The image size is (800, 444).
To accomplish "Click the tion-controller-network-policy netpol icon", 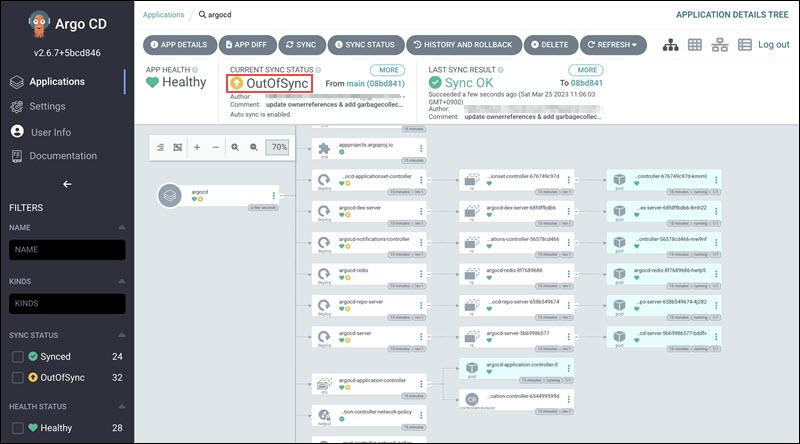I will [x=324, y=415].
